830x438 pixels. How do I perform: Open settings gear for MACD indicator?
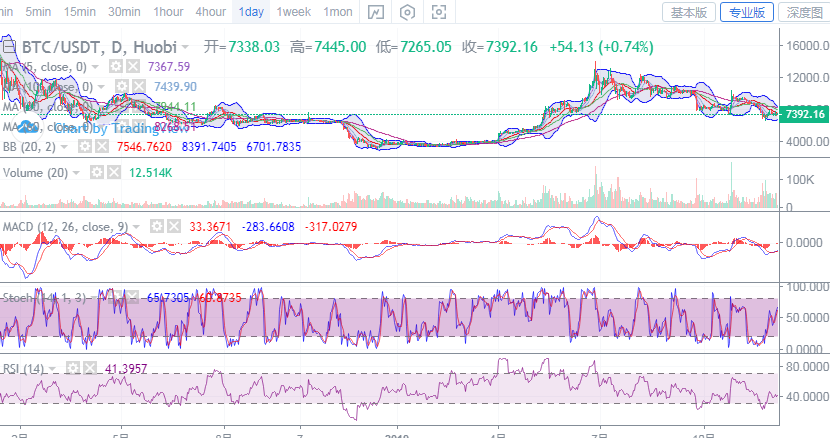(157, 227)
